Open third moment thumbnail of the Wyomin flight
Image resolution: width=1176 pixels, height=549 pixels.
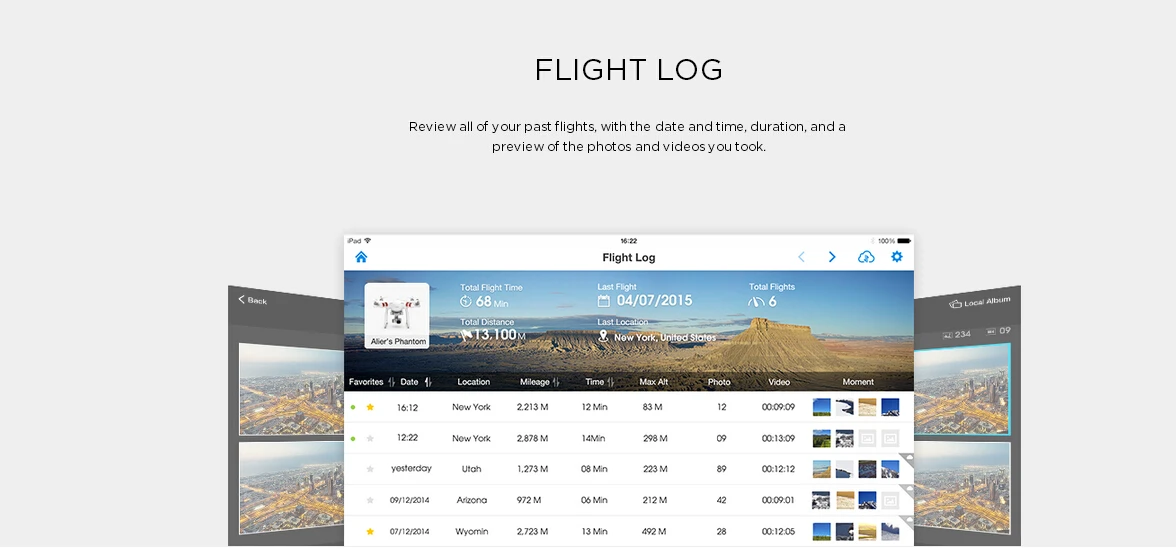click(x=867, y=531)
